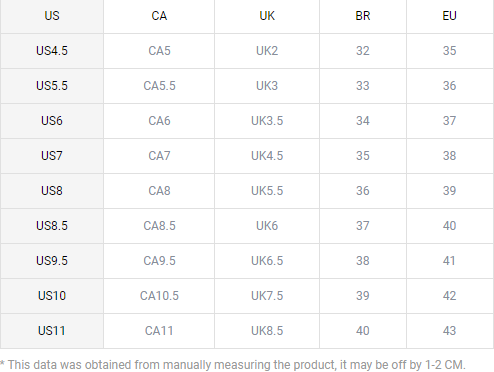Click the UK8.5 cell

[267, 331]
